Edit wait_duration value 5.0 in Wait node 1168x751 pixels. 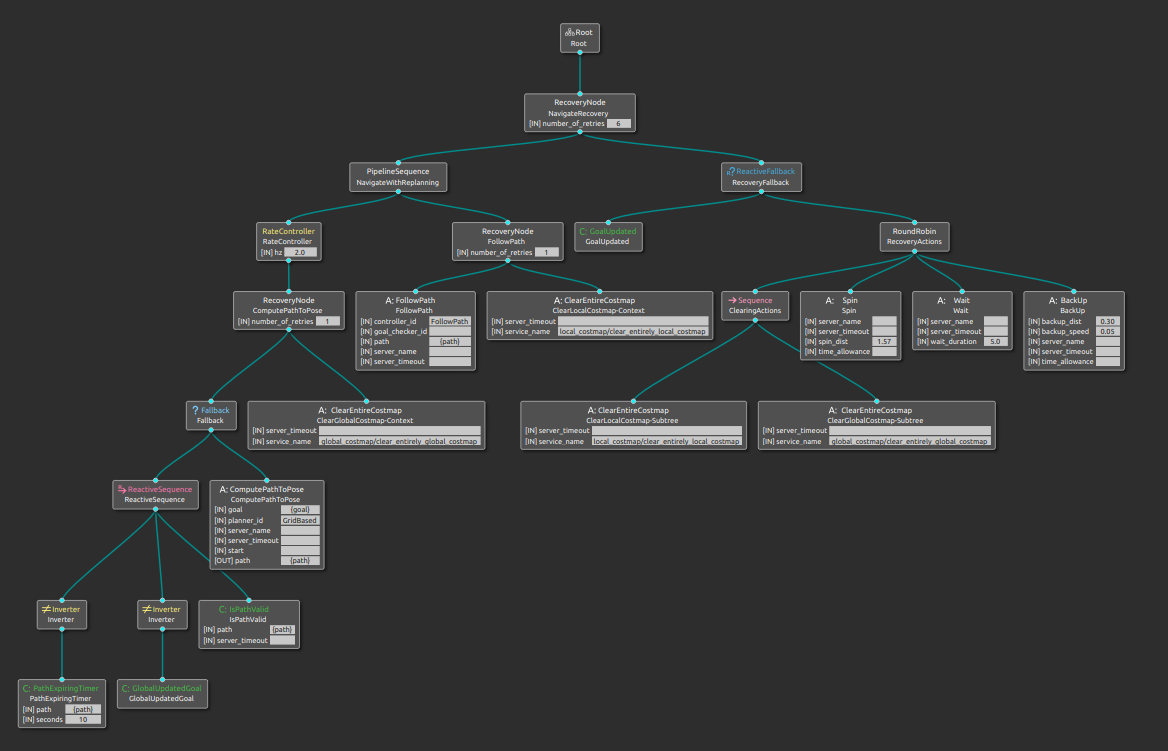pos(996,341)
